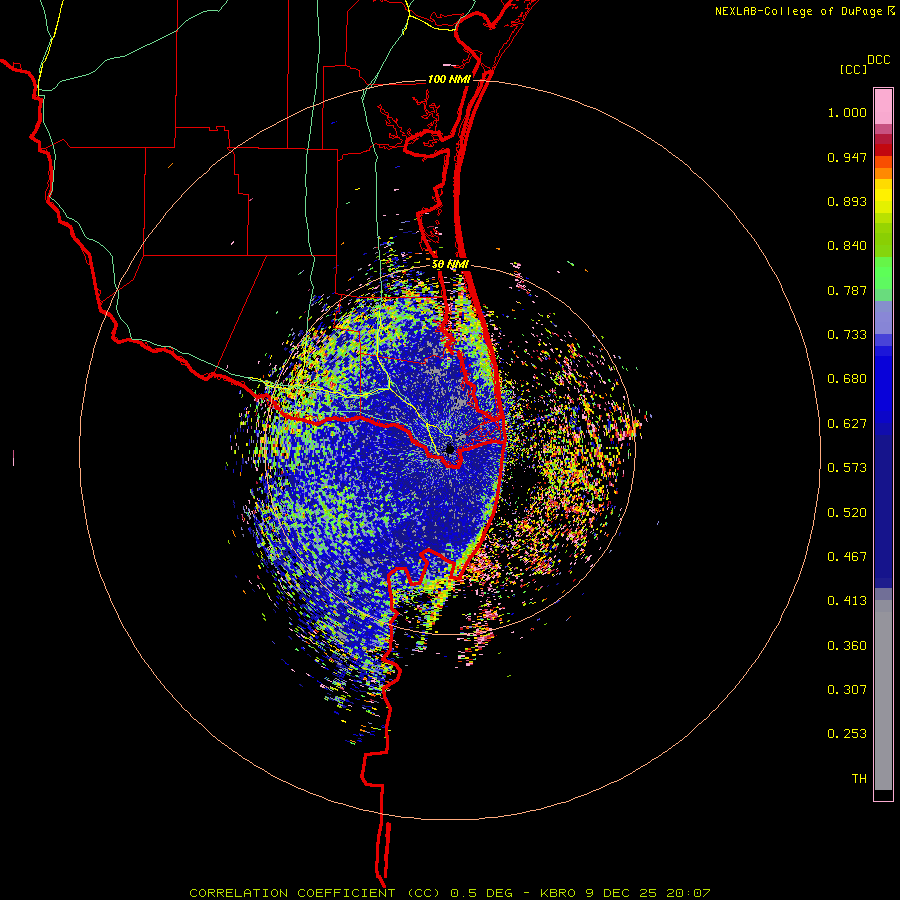Screen dimensions: 900x900
Task: Click the 0.947 scale value
Action: pyautogui.click(x=847, y=157)
